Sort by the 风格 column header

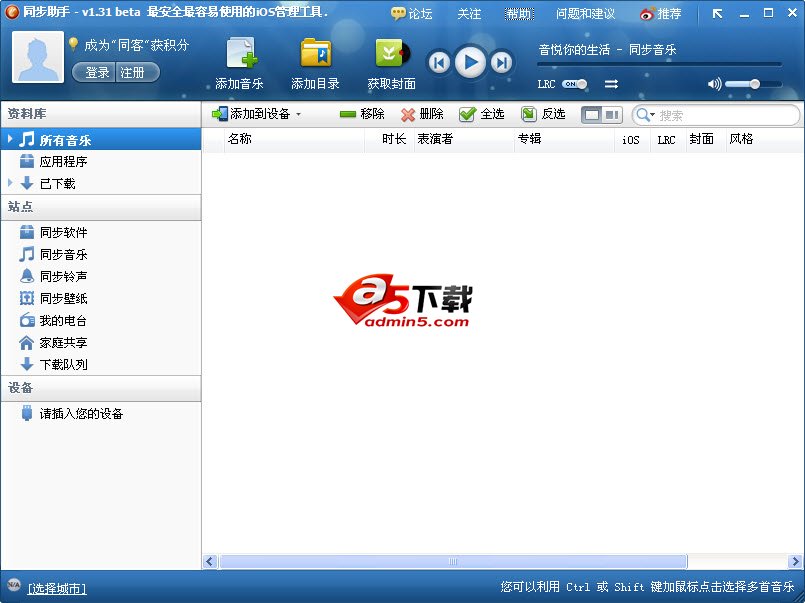click(765, 140)
